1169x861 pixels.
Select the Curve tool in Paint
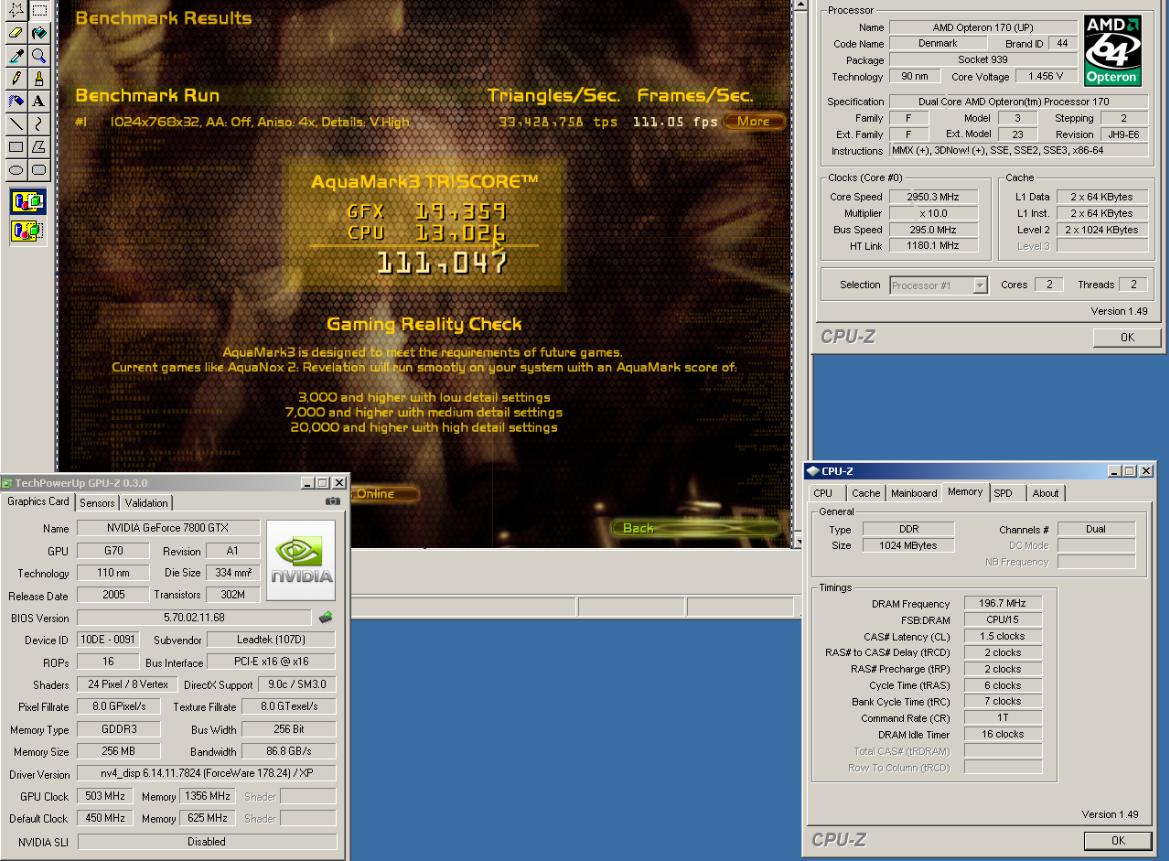coord(39,124)
